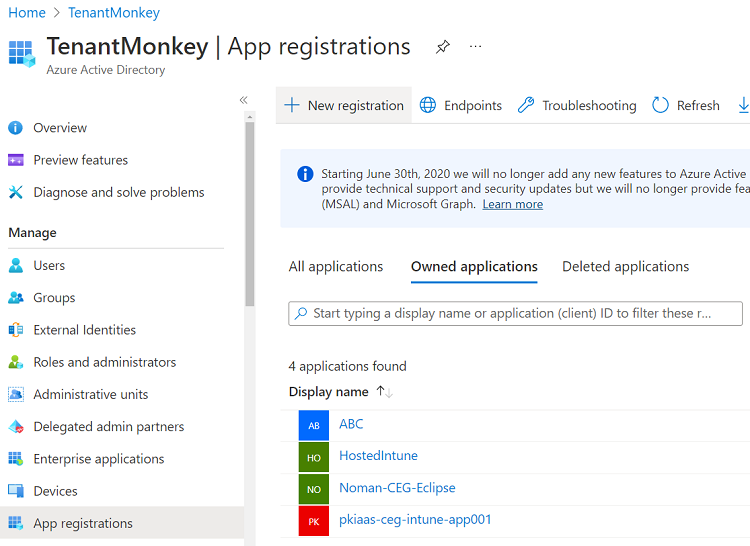
Task: Open Enterprise applications in sidebar
Action: [x=98, y=459]
